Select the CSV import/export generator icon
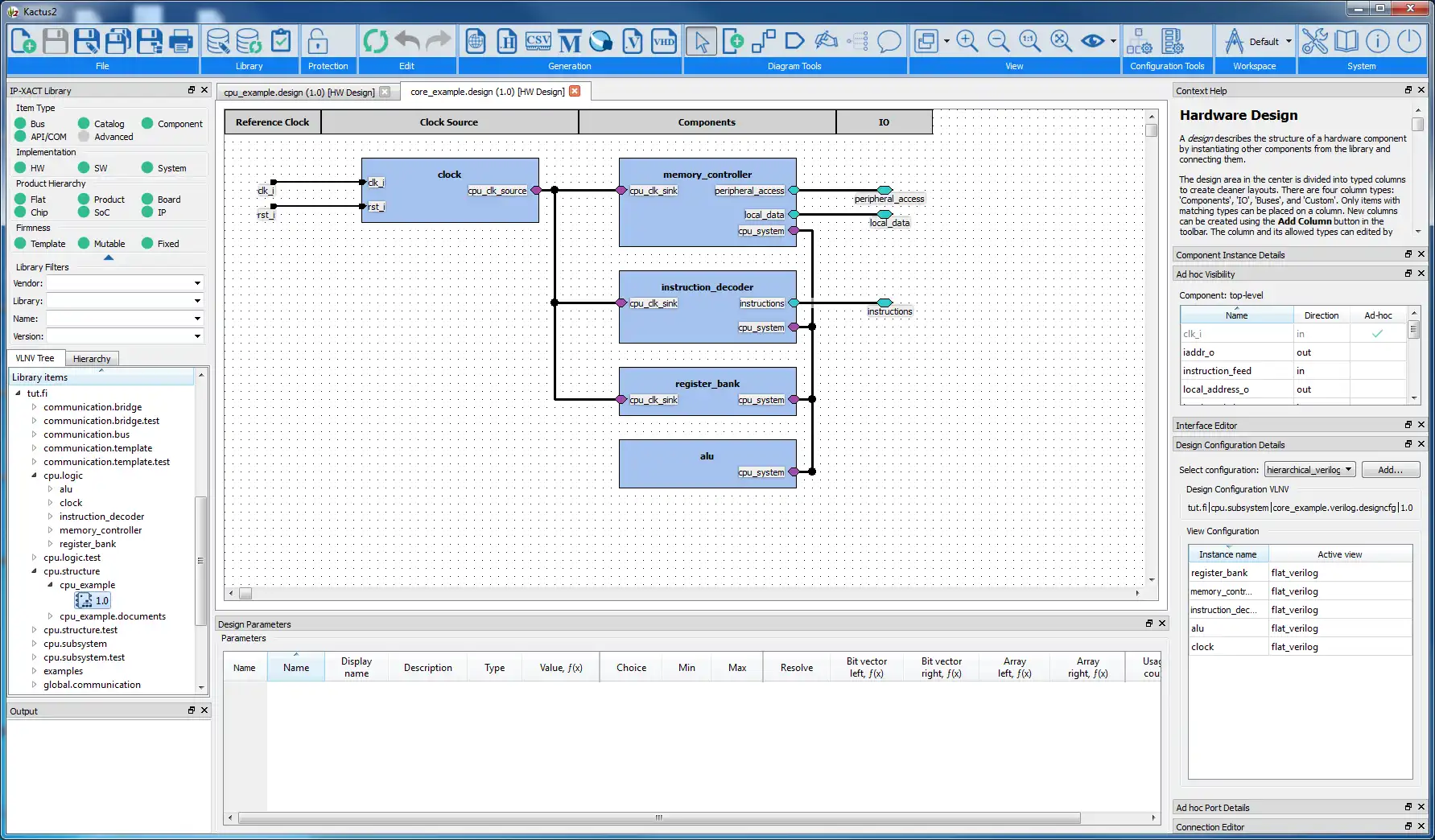This screenshot has height=840, width=1435. (538, 40)
